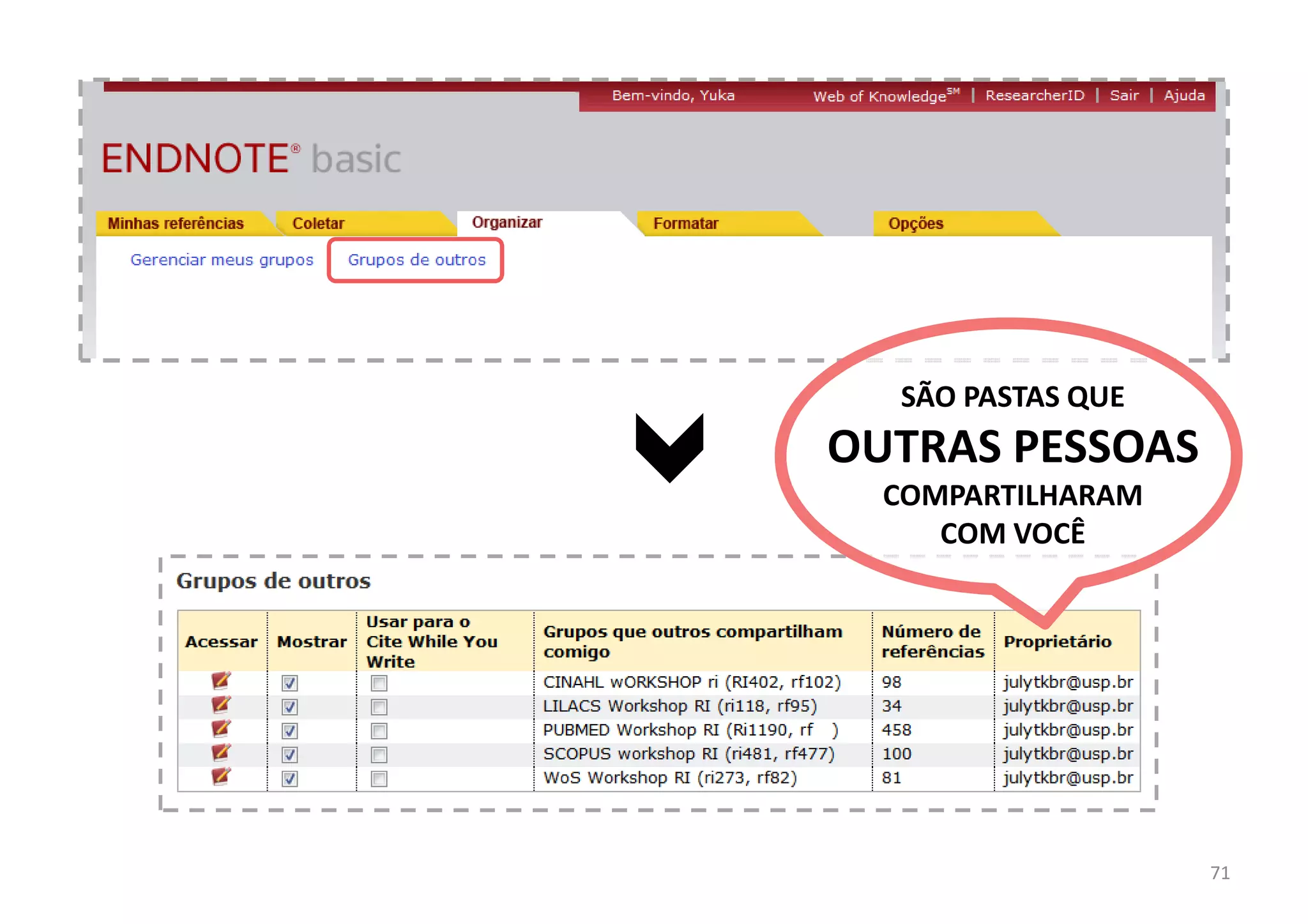Click the reference count 98

tap(892, 682)
